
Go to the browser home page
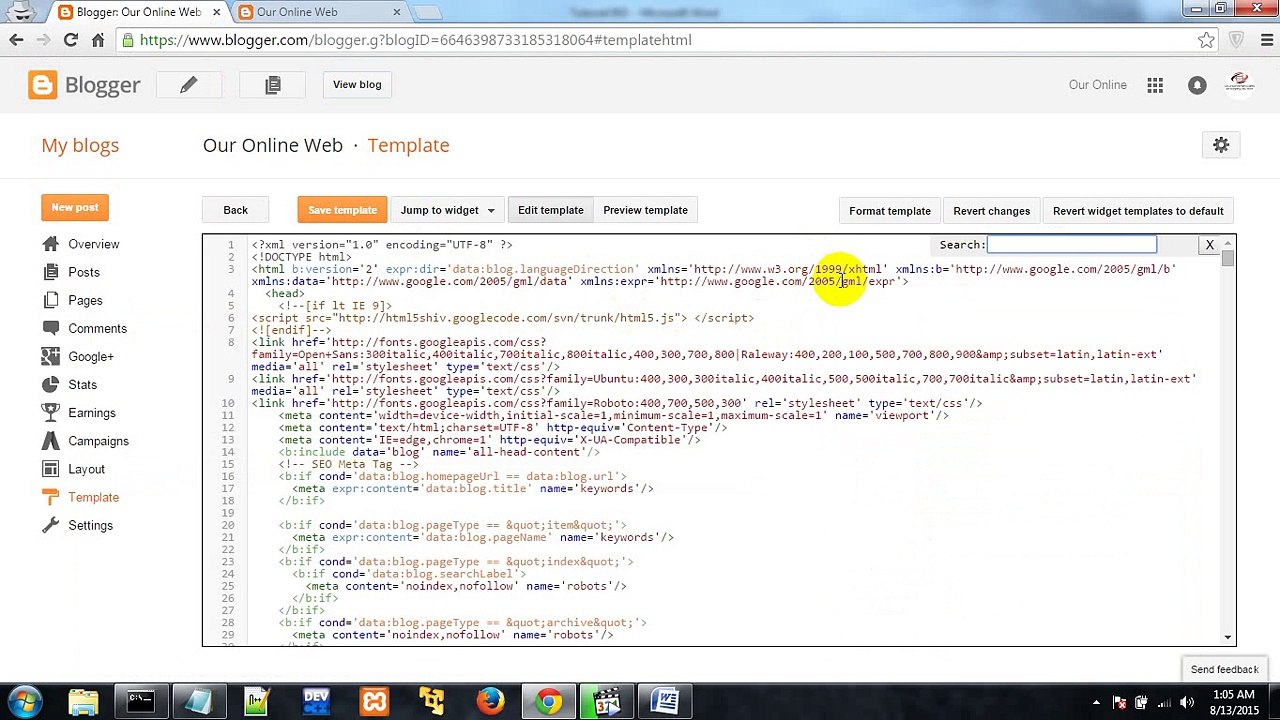click(x=98, y=40)
